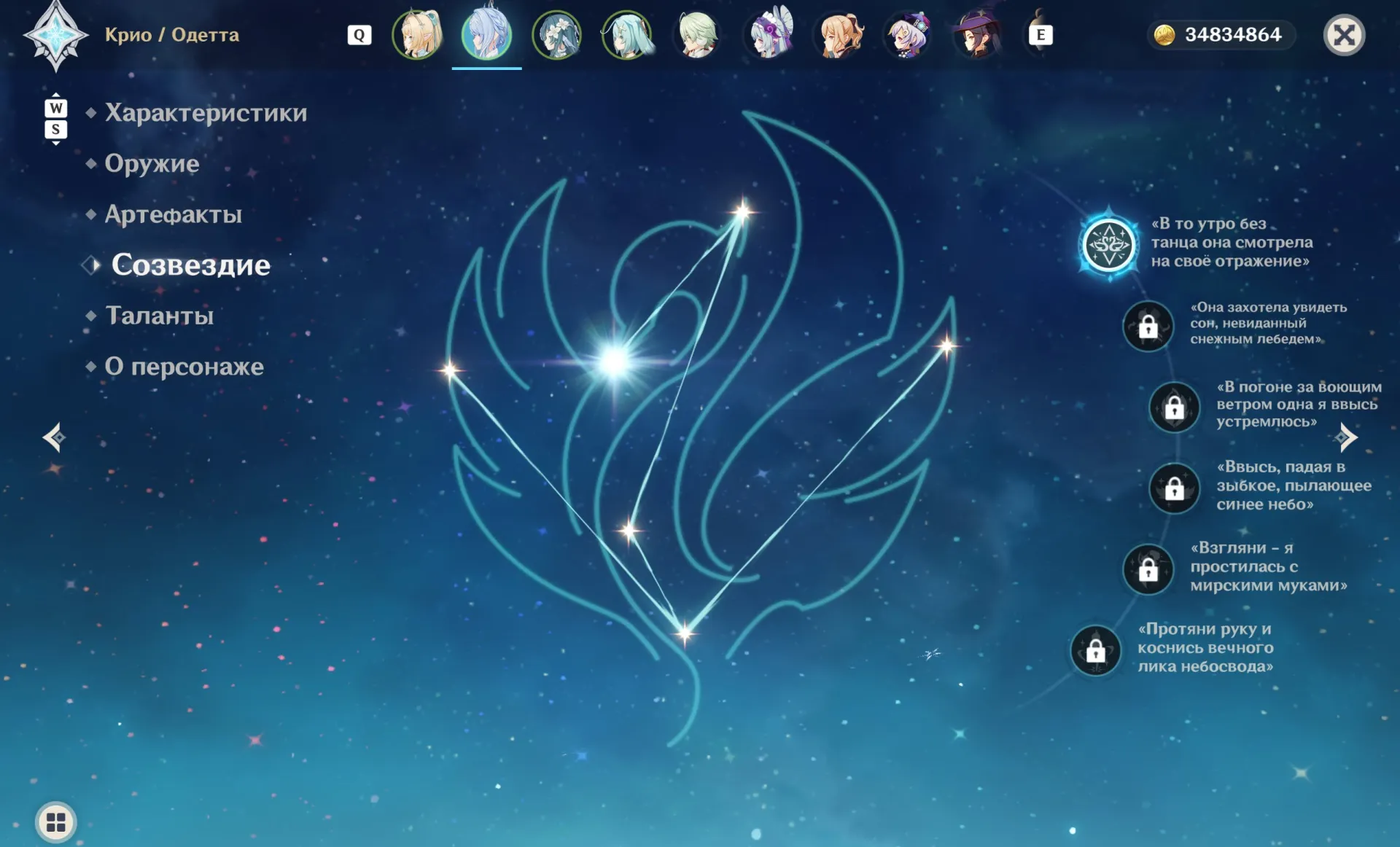
Task: Open locked constellation «Ввысь, падая в зыбкое»
Action: (x=1174, y=488)
